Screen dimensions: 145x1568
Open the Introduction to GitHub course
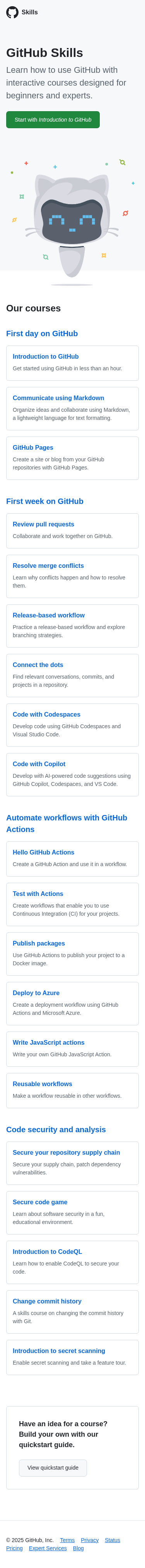pos(46,357)
